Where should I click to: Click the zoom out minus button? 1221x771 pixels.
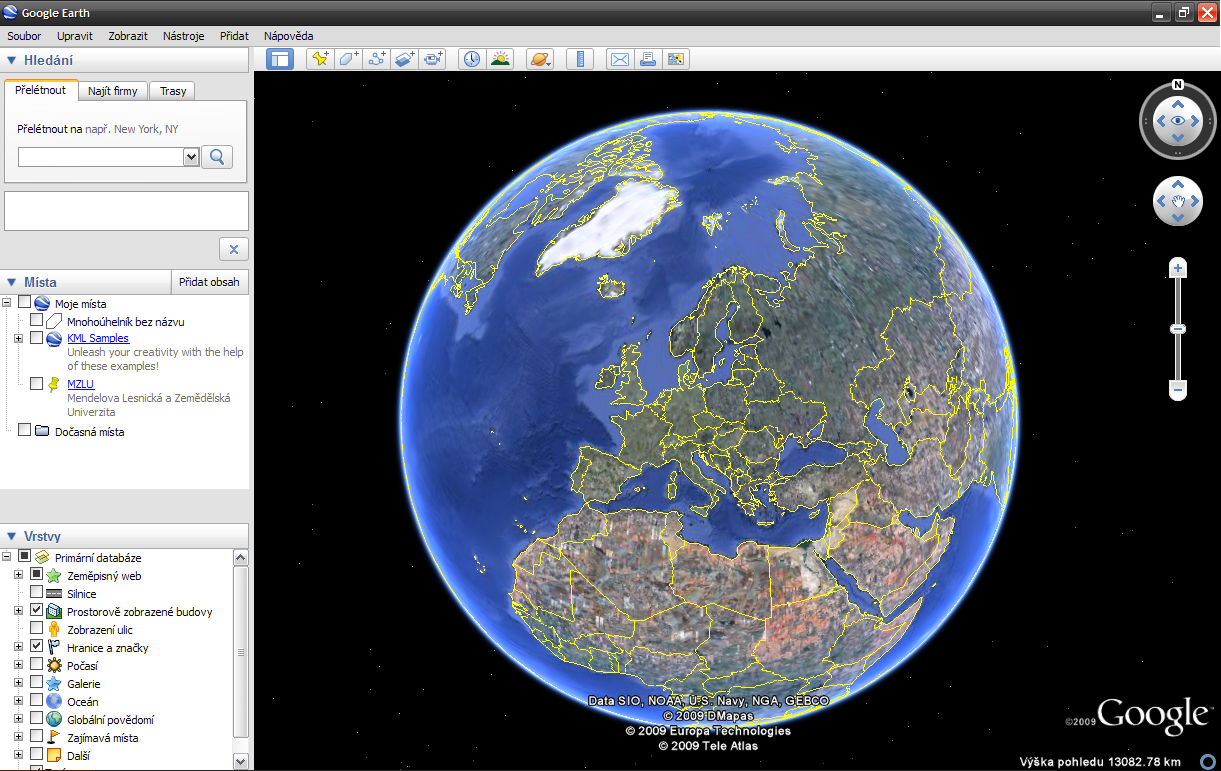coord(1178,389)
